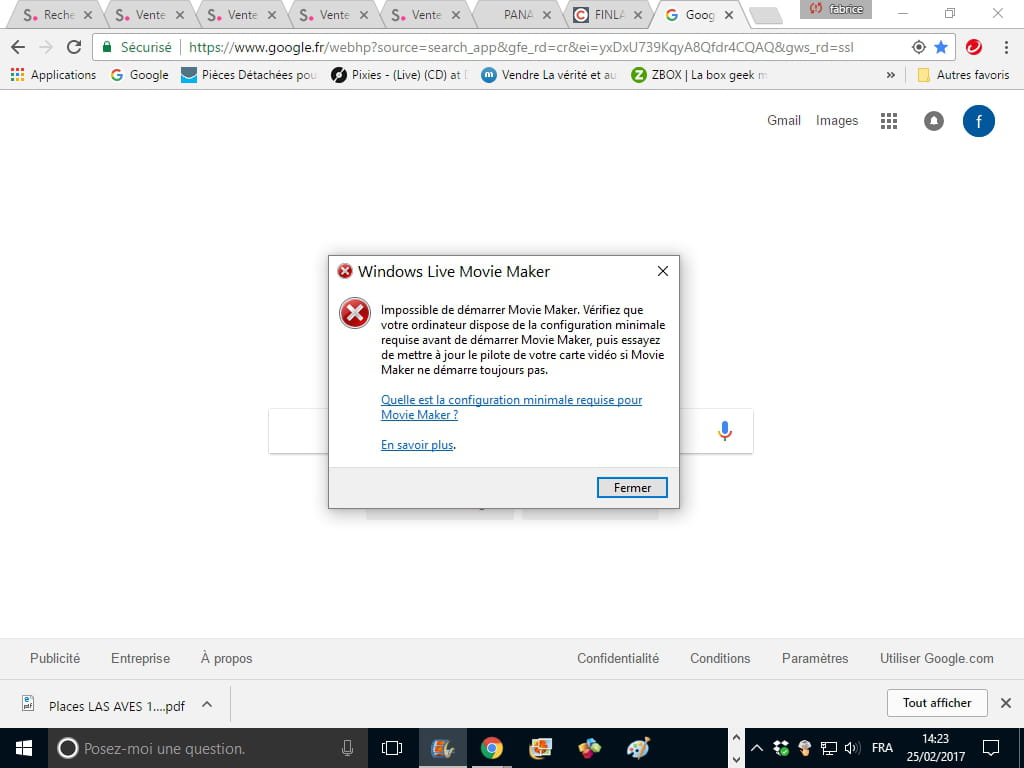1024x768 pixels.
Task: Close the PANA tab
Action: click(x=547, y=14)
